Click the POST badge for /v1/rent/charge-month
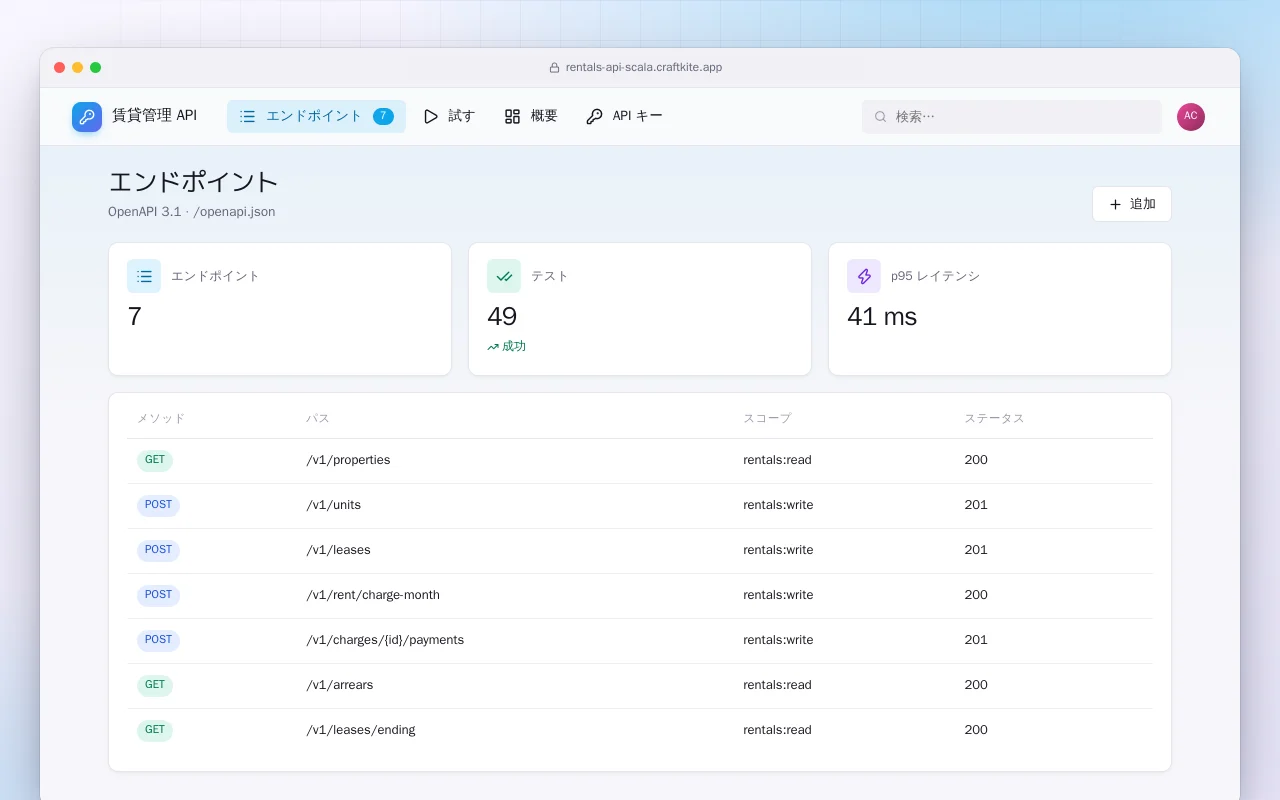The height and width of the screenshot is (800, 1280). 158,595
